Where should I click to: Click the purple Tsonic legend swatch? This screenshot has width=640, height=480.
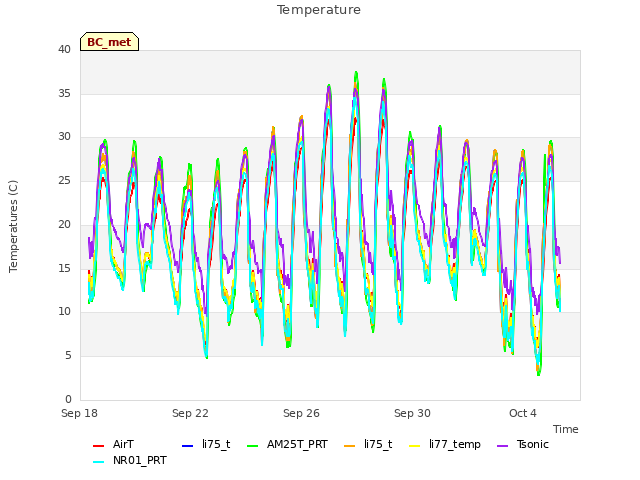[x=502, y=445]
